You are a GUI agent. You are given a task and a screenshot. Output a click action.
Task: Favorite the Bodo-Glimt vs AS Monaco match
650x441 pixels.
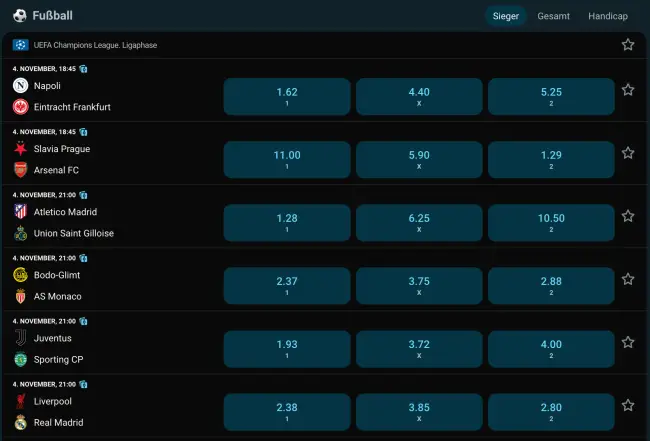click(x=628, y=279)
